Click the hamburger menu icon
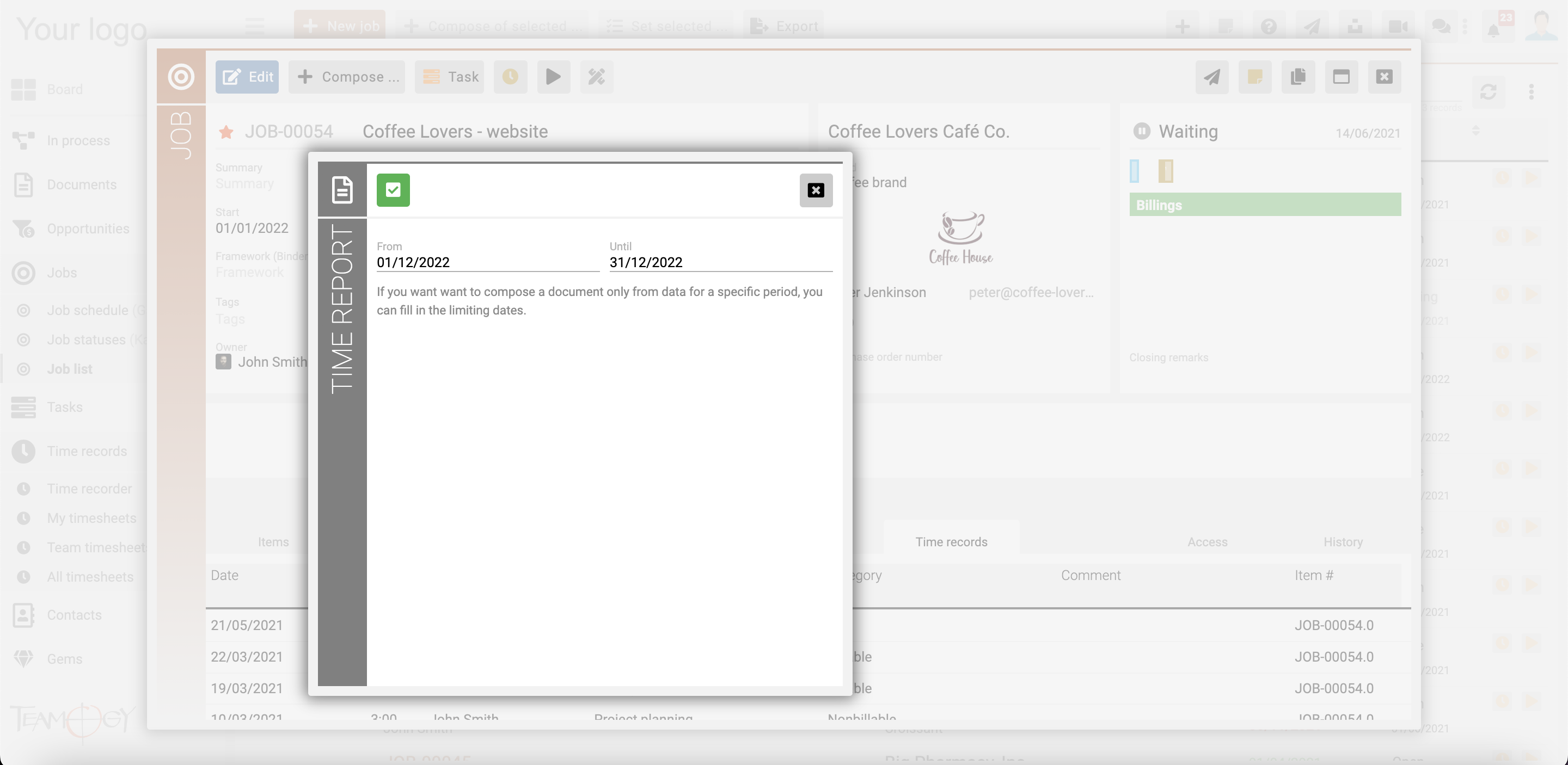The height and width of the screenshot is (765, 1568). [x=254, y=26]
